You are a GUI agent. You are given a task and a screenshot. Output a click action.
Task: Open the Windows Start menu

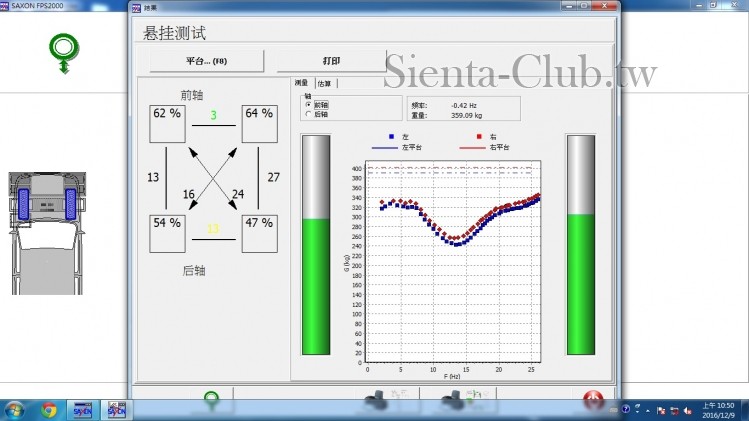point(16,410)
